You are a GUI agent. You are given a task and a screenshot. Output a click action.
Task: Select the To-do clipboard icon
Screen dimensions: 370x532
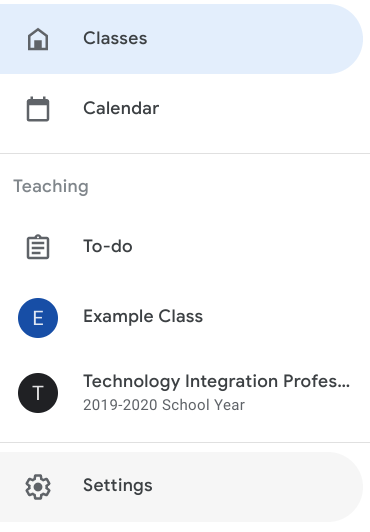[38, 247]
